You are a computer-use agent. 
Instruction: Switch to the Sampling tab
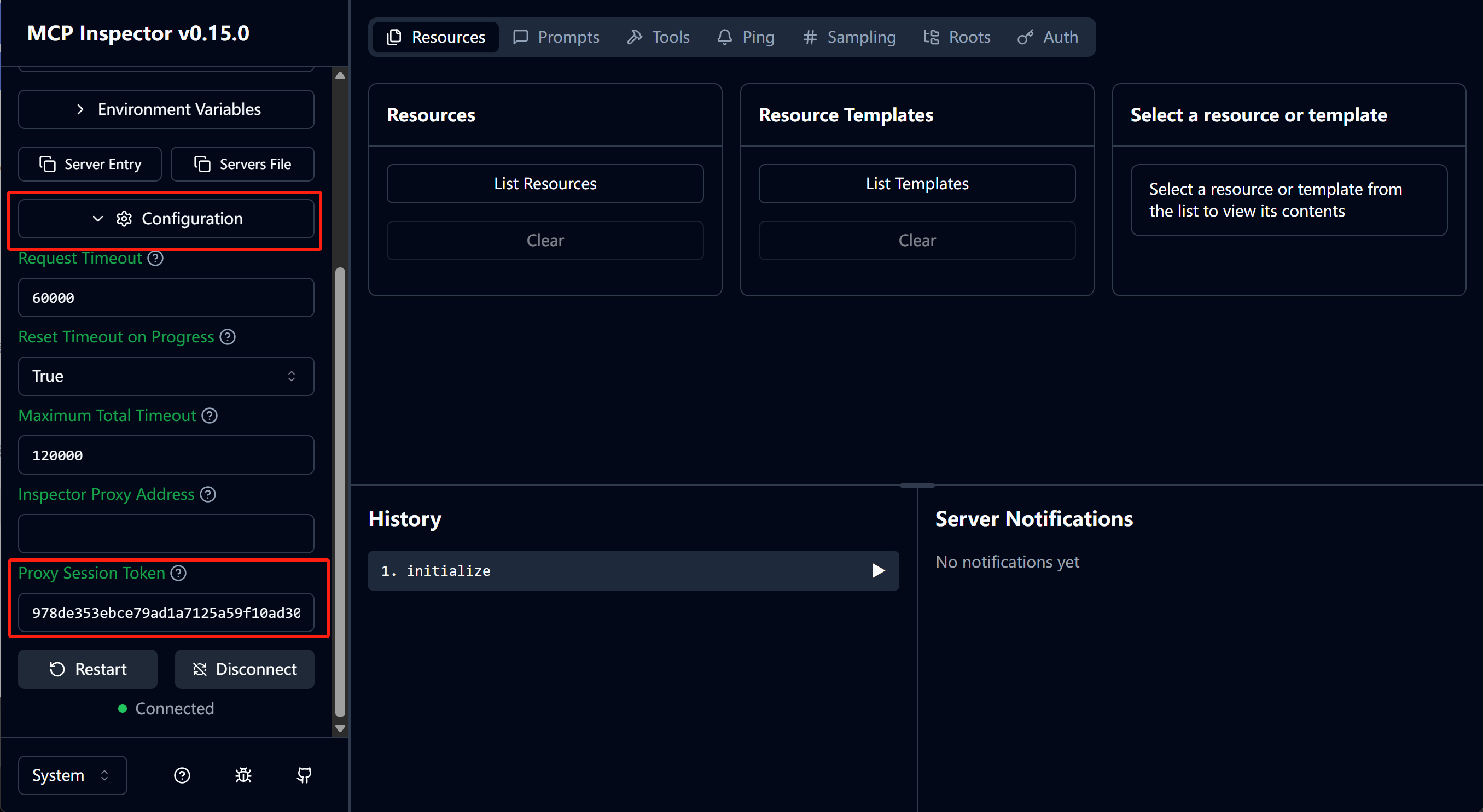coord(849,37)
